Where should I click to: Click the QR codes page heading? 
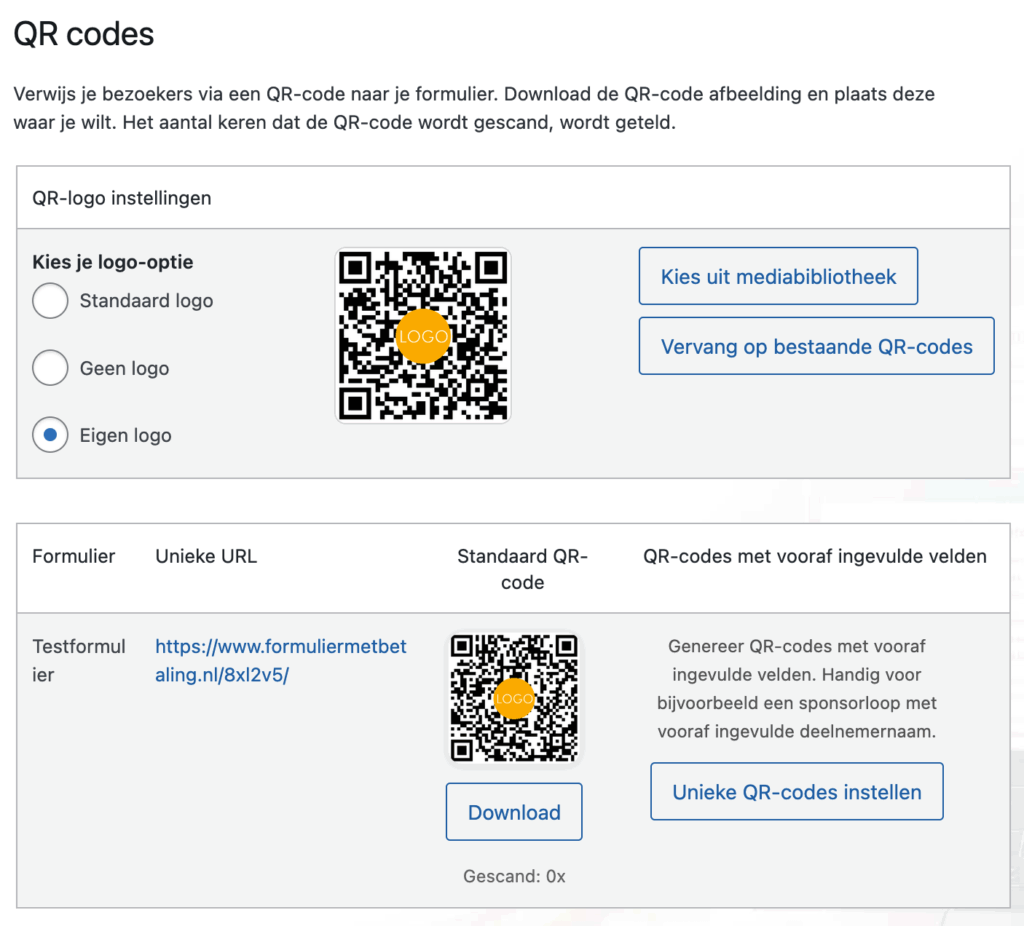click(x=84, y=34)
